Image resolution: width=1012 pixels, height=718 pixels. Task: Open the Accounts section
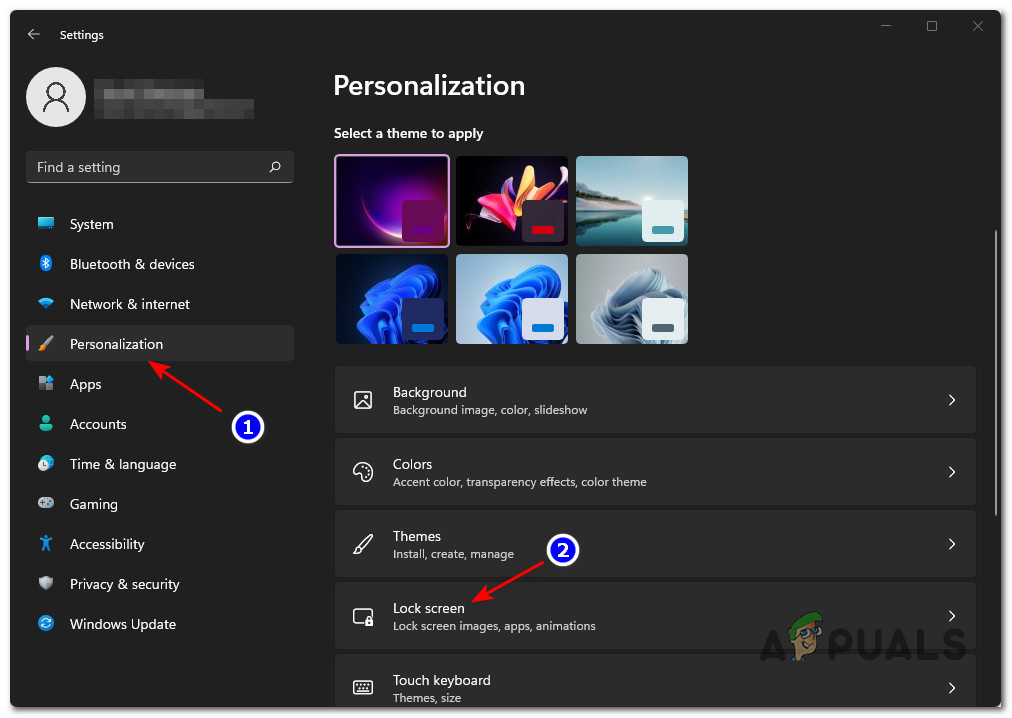tap(98, 424)
